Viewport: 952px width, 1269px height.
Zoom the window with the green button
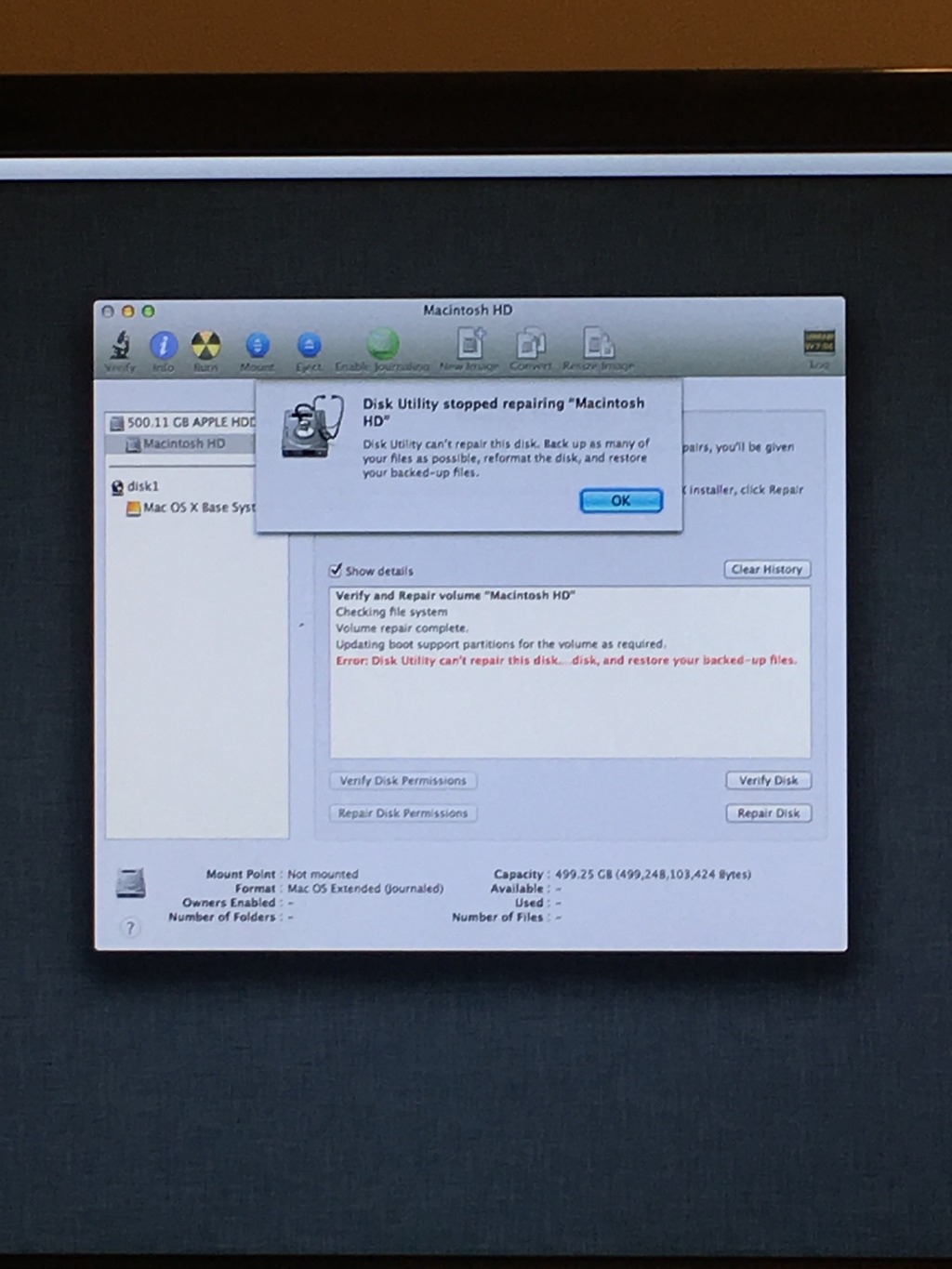149,311
